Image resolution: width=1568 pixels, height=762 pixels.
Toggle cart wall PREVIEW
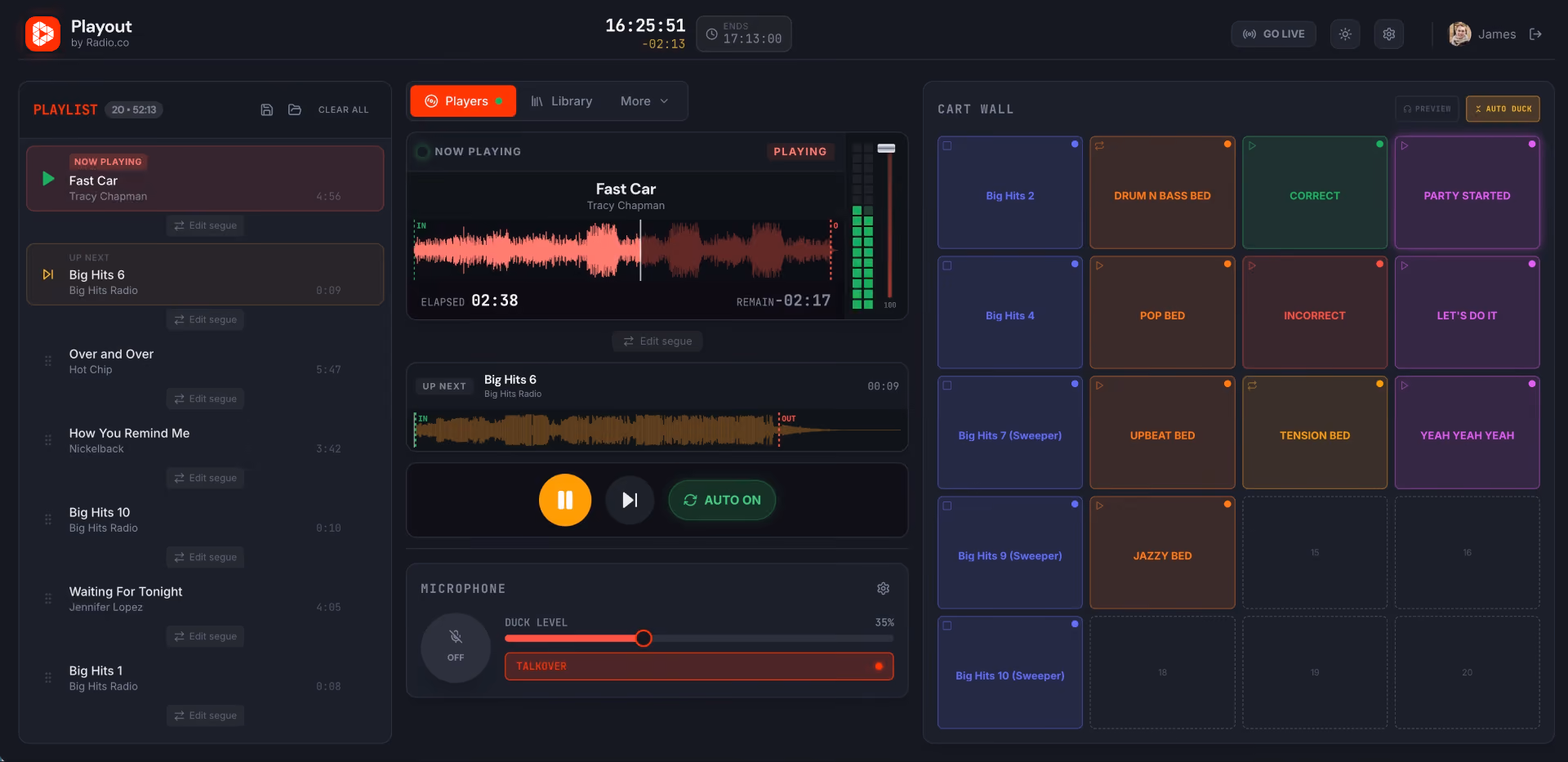click(1427, 109)
